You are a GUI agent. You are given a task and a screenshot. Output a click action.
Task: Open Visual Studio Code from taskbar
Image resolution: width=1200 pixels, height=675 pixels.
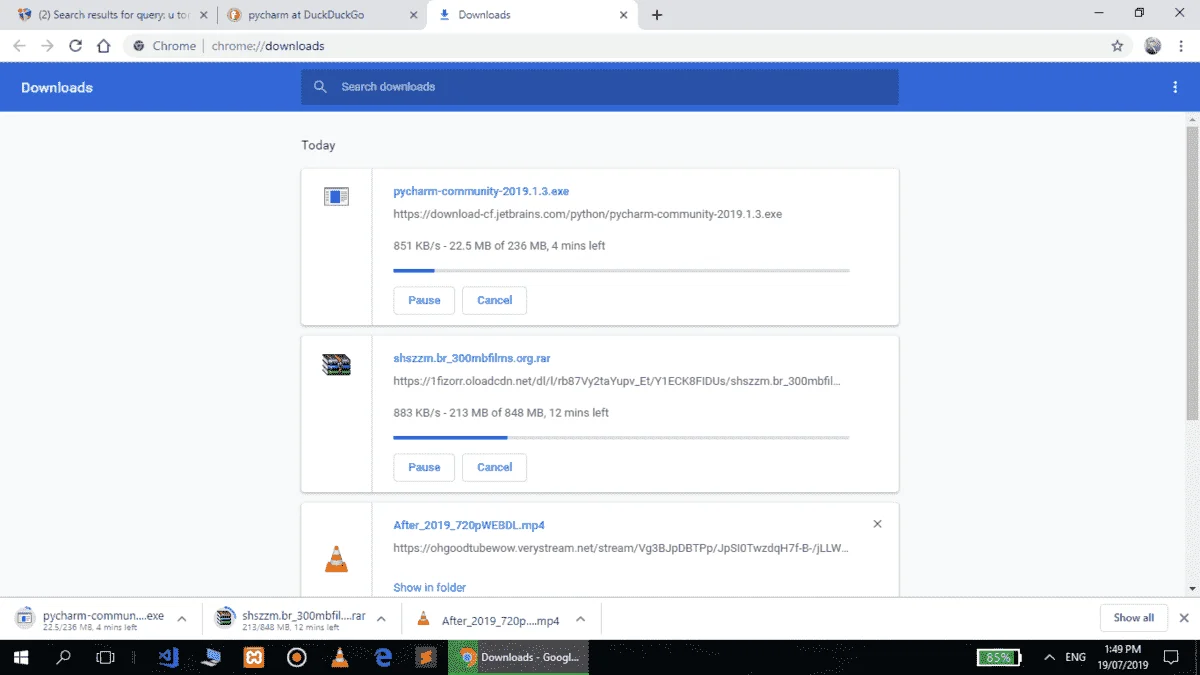168,657
